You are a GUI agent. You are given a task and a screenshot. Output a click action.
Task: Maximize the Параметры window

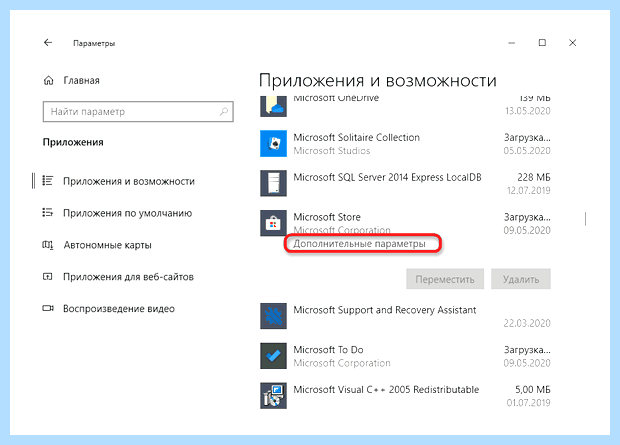click(x=542, y=42)
